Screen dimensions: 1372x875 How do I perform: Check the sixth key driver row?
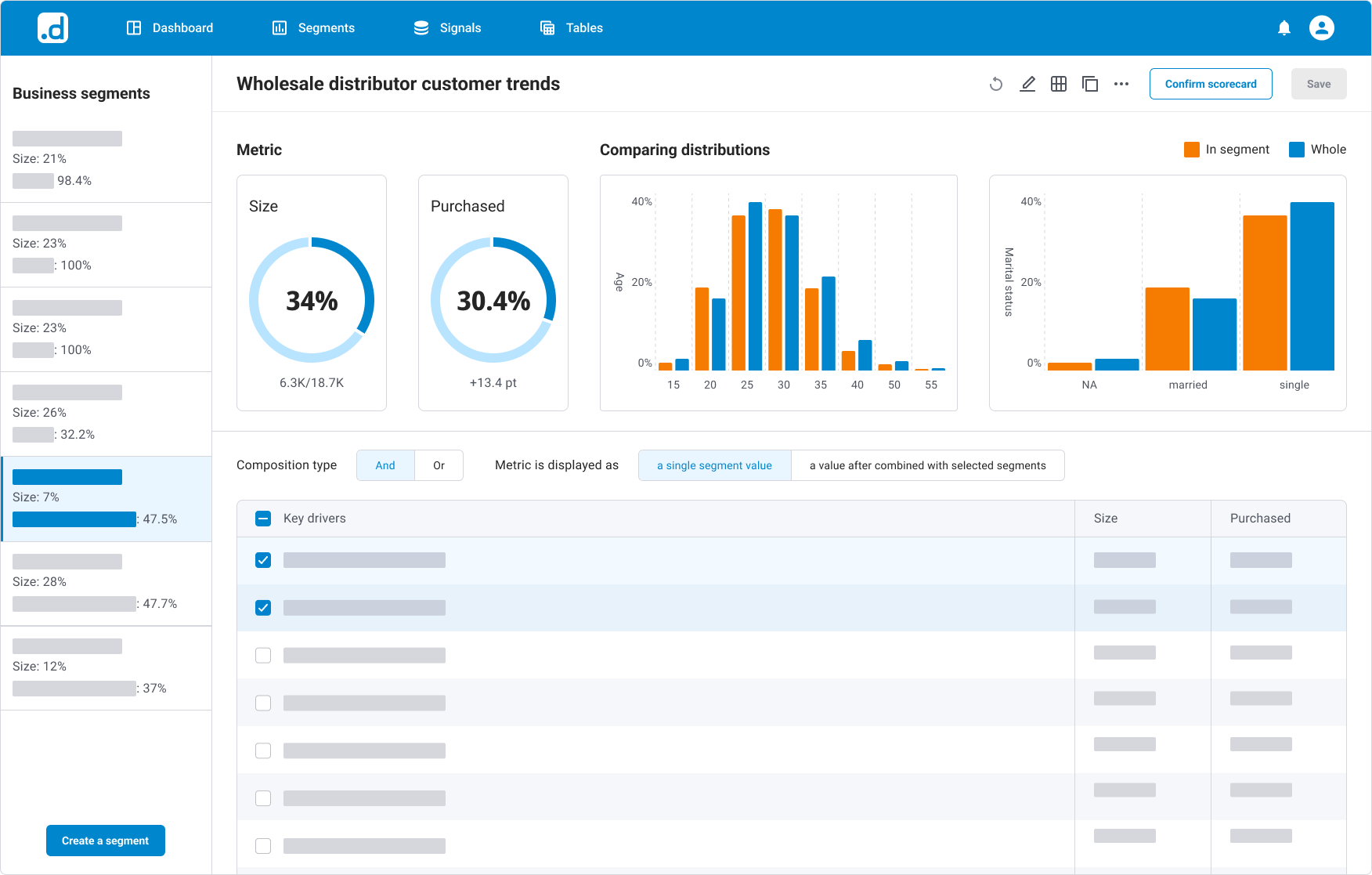(x=263, y=798)
